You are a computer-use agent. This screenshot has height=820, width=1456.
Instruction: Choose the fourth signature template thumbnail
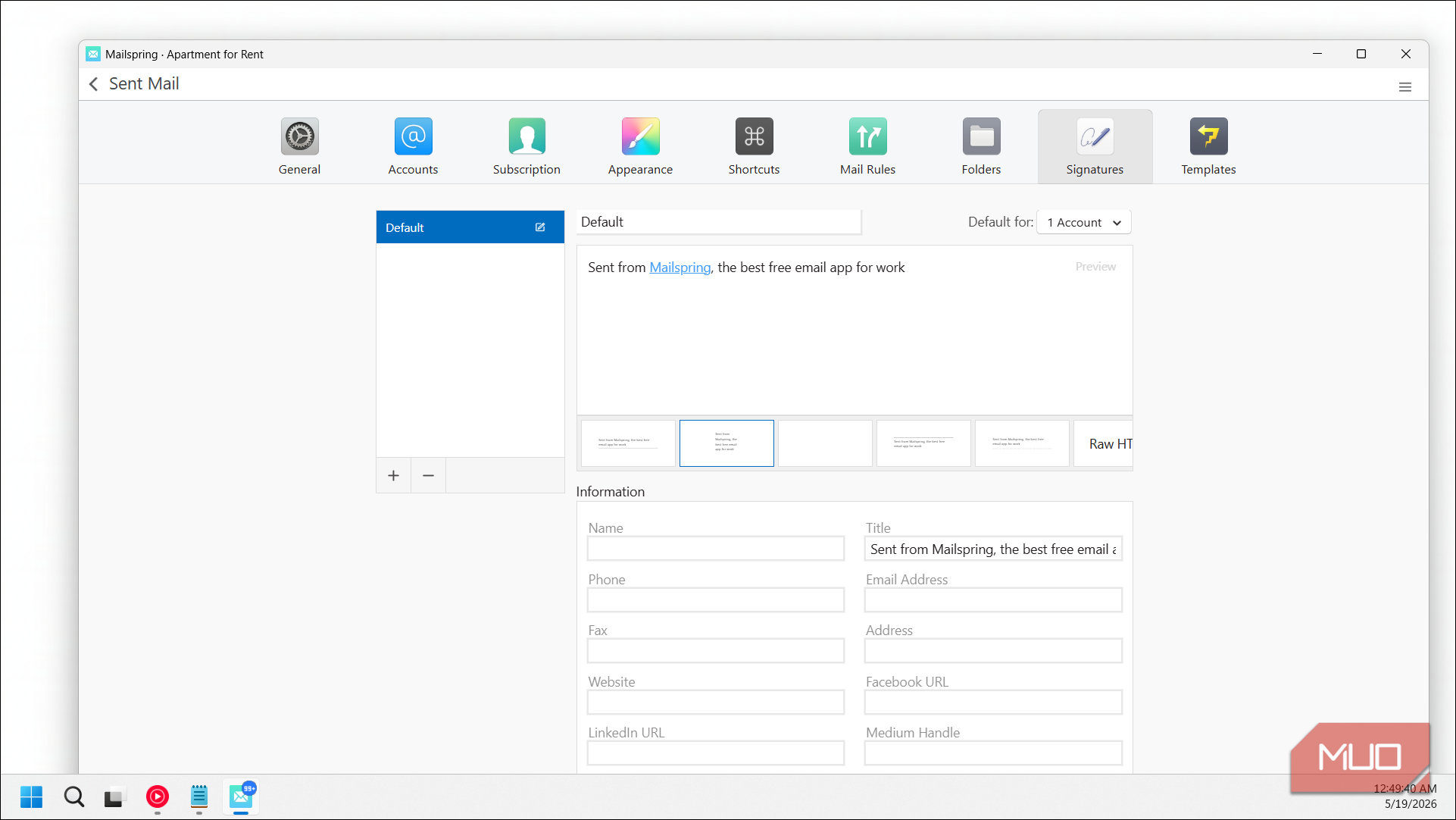click(923, 443)
